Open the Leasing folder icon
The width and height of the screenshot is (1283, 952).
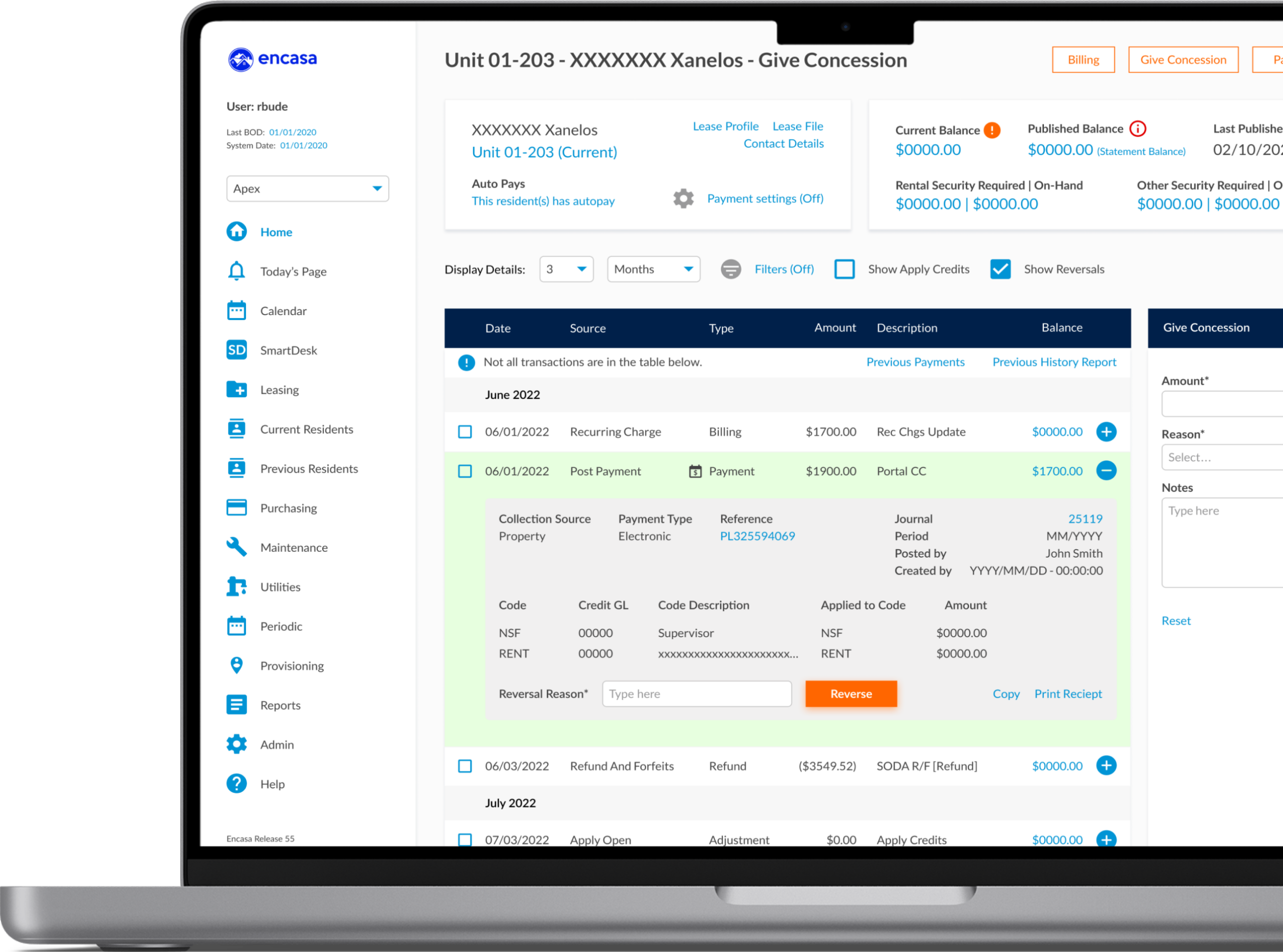click(x=237, y=389)
